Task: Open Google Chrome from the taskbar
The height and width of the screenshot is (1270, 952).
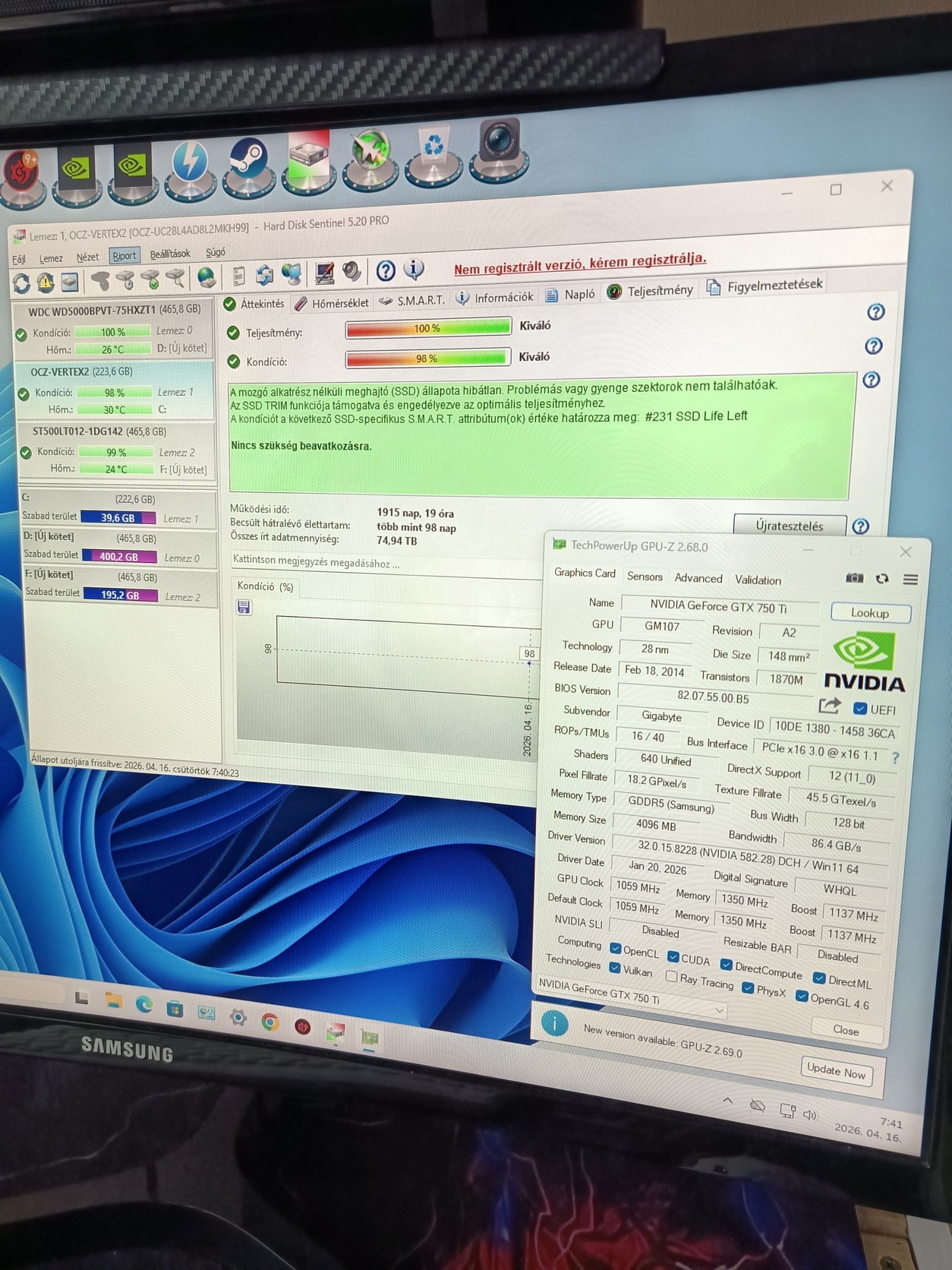Action: pos(270,1022)
